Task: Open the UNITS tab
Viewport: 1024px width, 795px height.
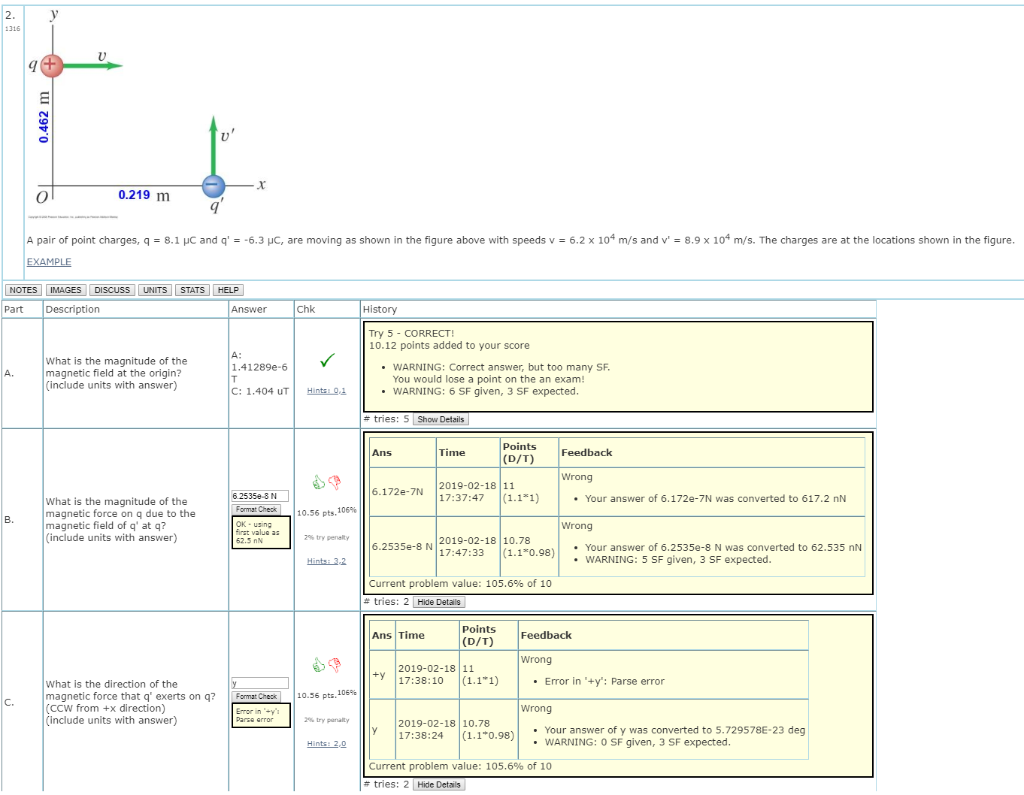Action: [x=155, y=290]
